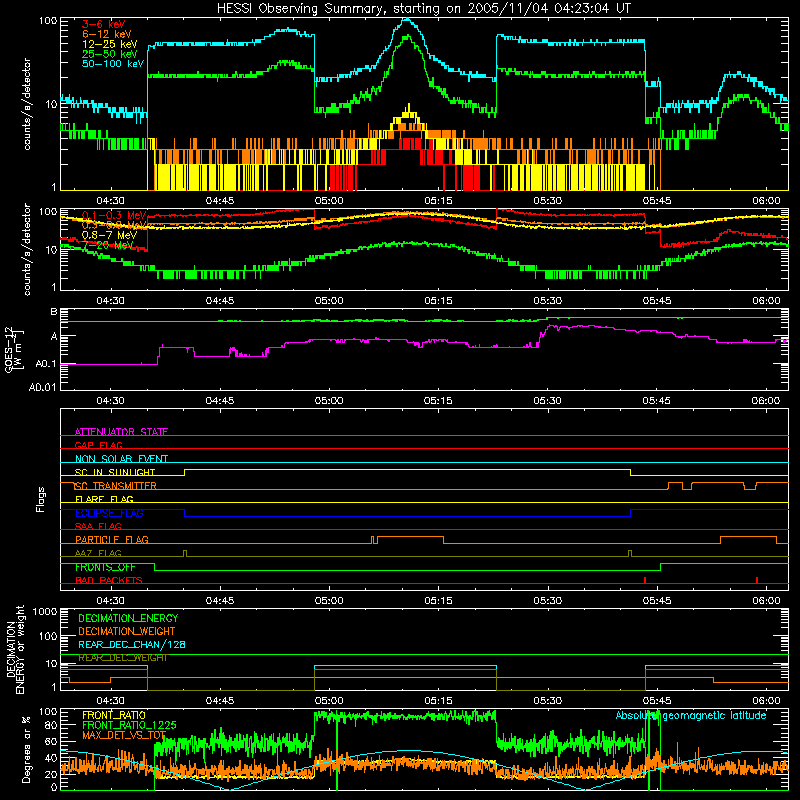
Task: Click the MAX_DET_VS_TOT legend label
Action: (x=124, y=735)
